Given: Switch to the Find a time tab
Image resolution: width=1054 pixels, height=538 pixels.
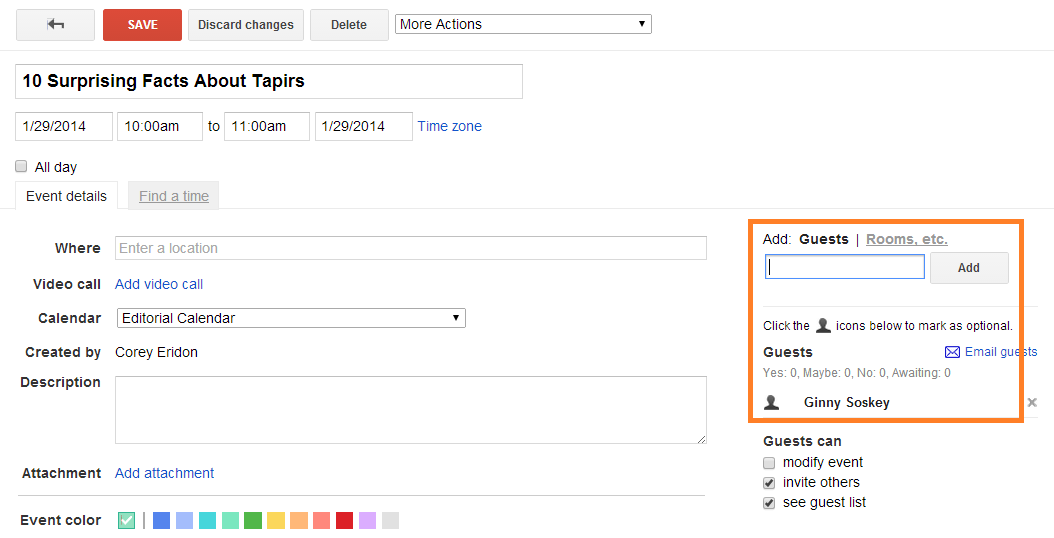Looking at the screenshot, I should [x=174, y=196].
